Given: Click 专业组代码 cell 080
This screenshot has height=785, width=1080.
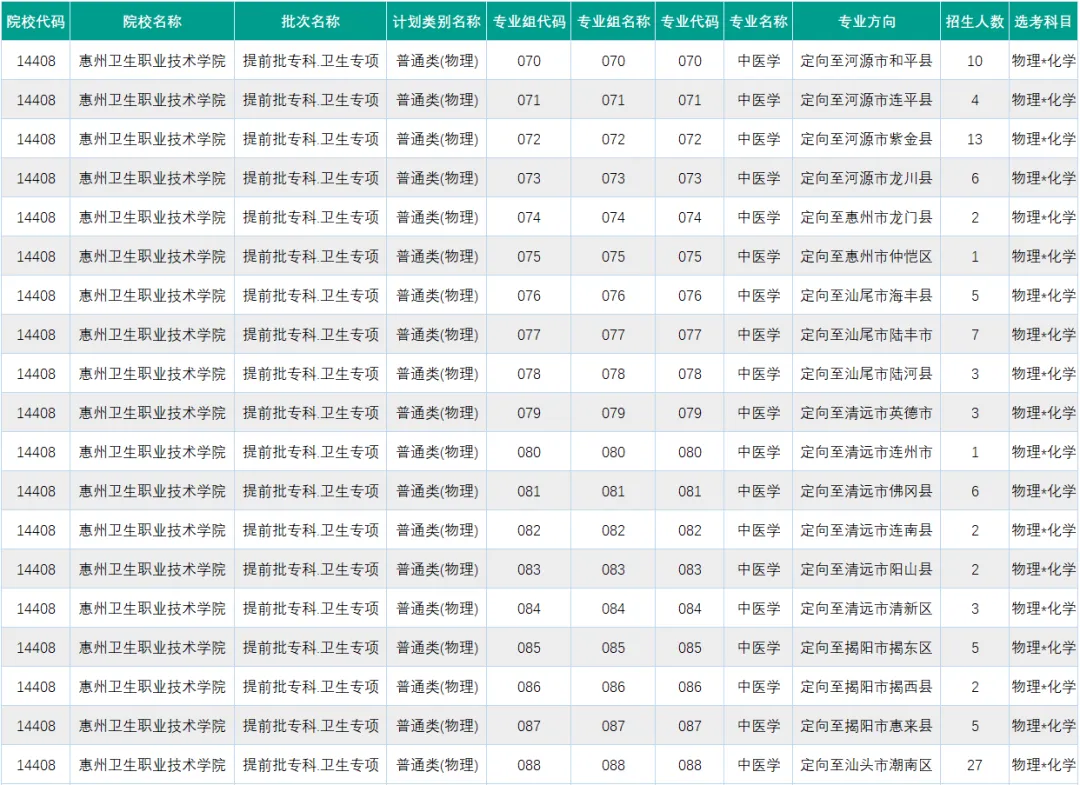Looking at the screenshot, I should pyautogui.click(x=529, y=452).
